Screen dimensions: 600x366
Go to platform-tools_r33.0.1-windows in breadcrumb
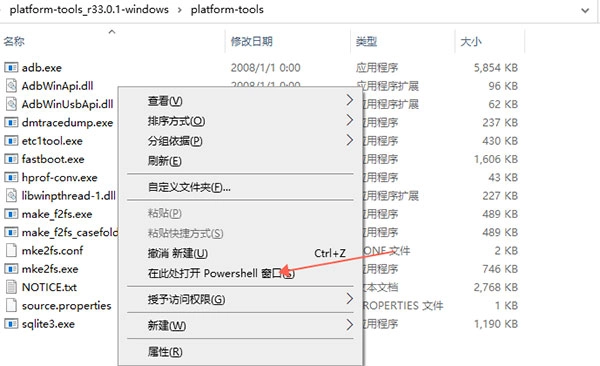click(89, 9)
